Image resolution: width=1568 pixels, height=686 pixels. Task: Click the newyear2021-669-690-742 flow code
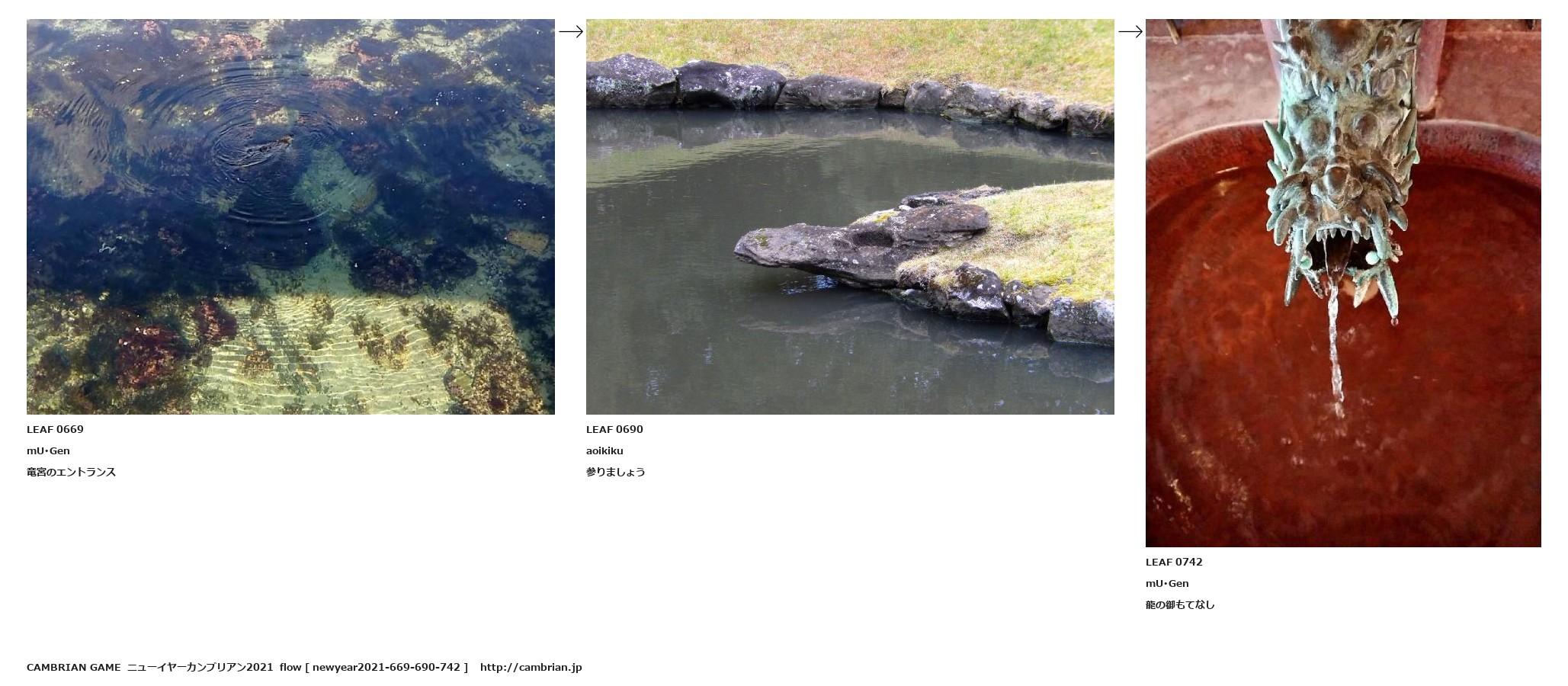click(386, 667)
